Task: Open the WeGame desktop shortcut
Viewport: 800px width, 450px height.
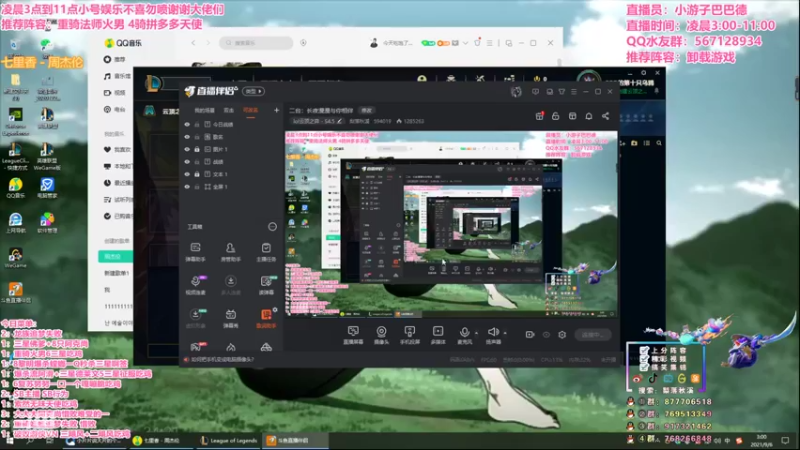Action: tap(15, 258)
